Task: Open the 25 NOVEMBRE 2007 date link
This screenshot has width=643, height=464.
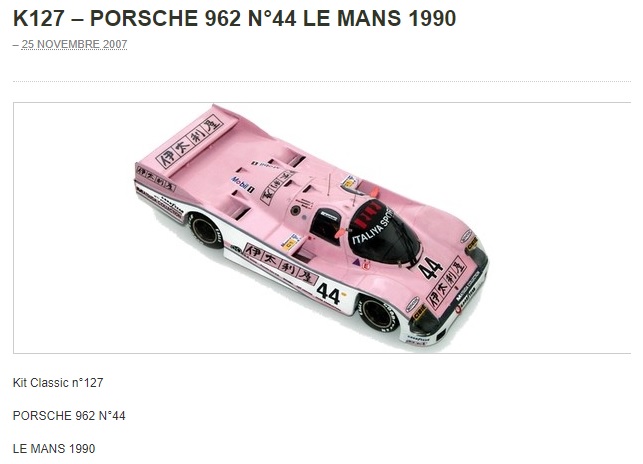Action: [74, 44]
